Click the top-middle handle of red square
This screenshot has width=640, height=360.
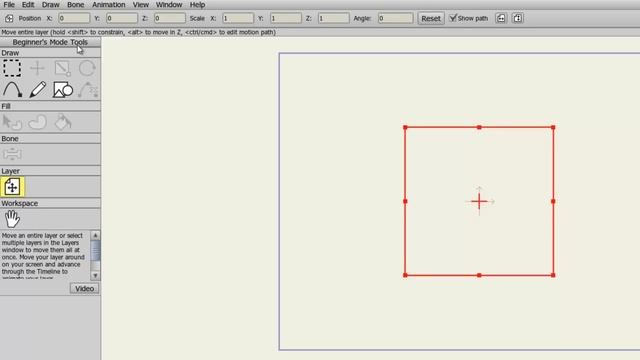(x=479, y=127)
